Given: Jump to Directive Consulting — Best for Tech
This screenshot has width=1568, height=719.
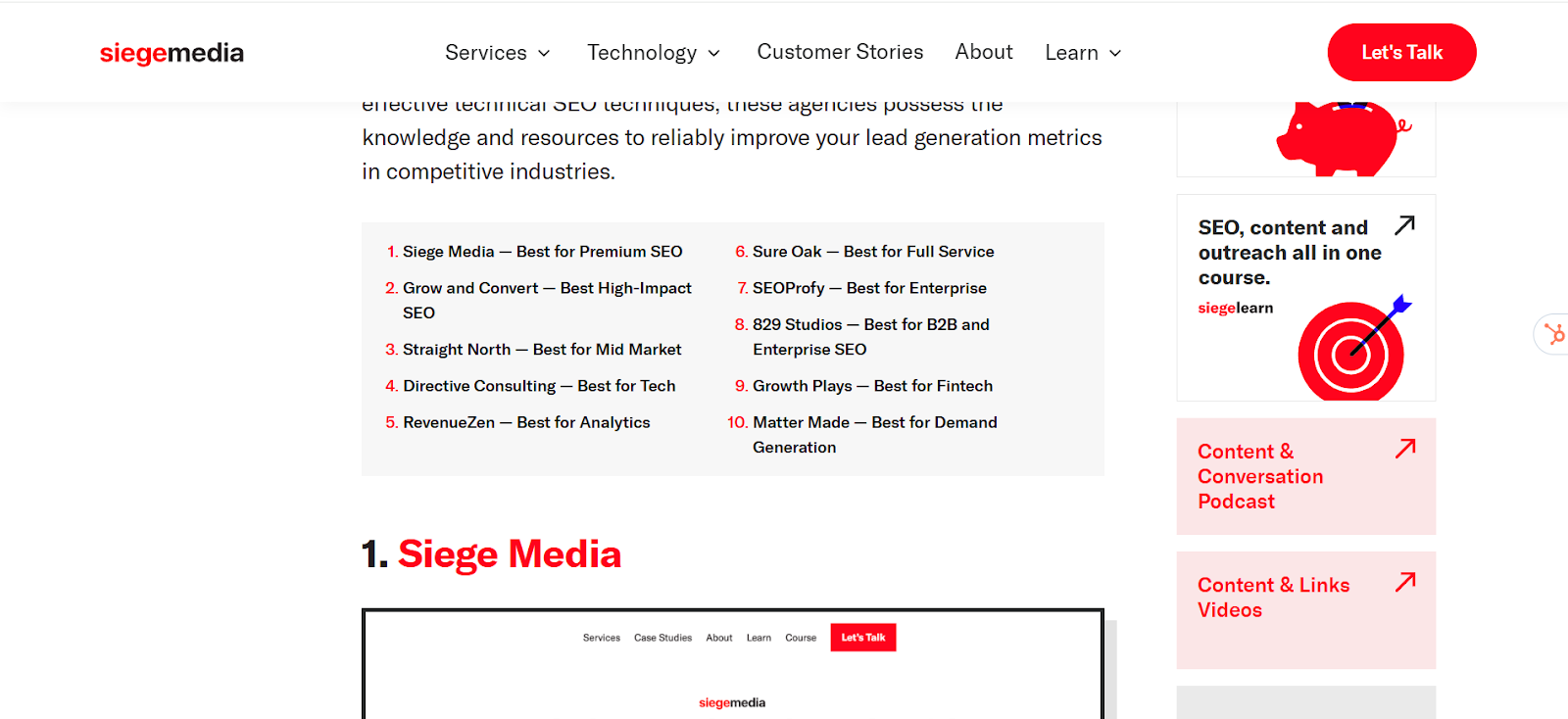Looking at the screenshot, I should (x=539, y=386).
